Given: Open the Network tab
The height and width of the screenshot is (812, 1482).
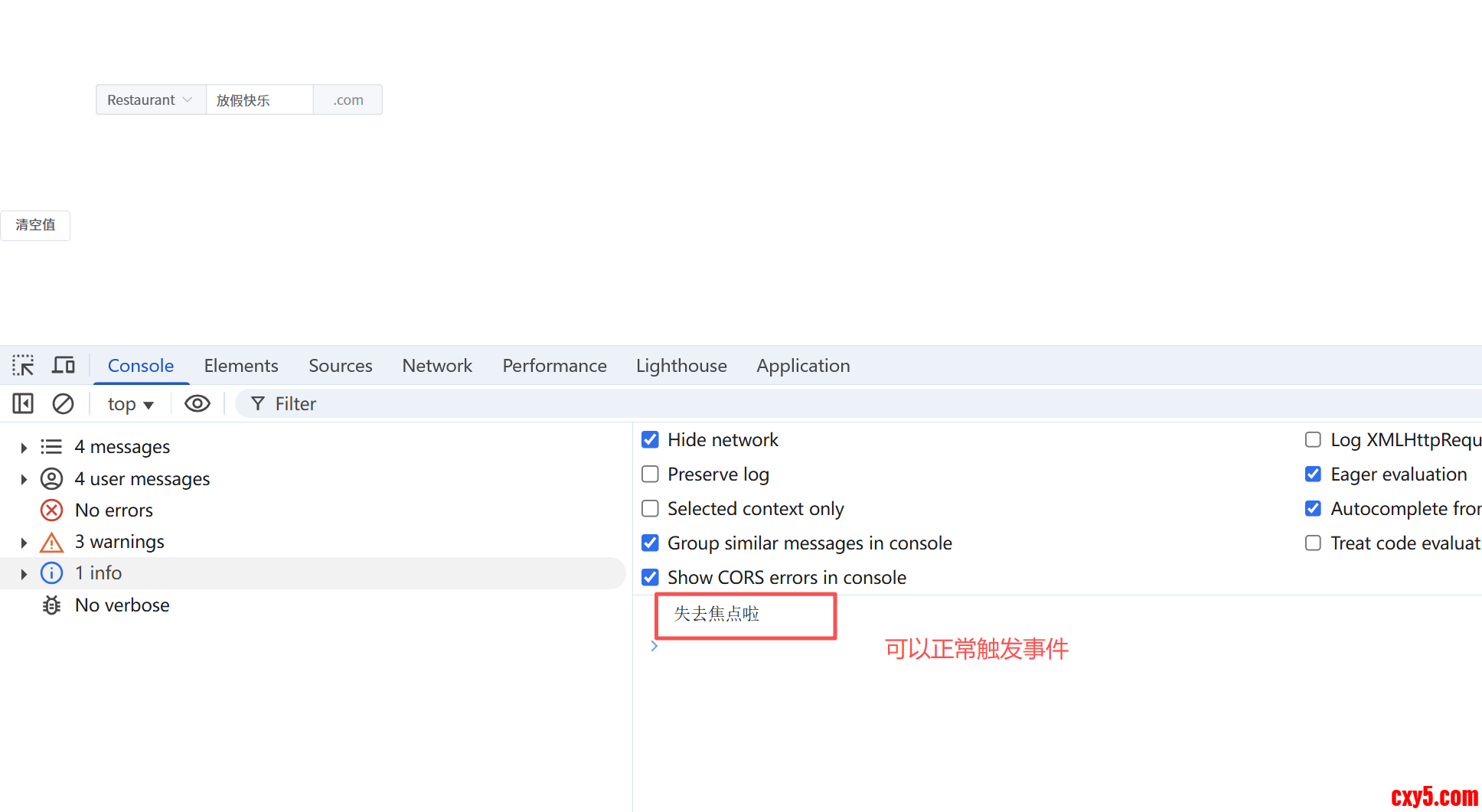Looking at the screenshot, I should tap(436, 366).
